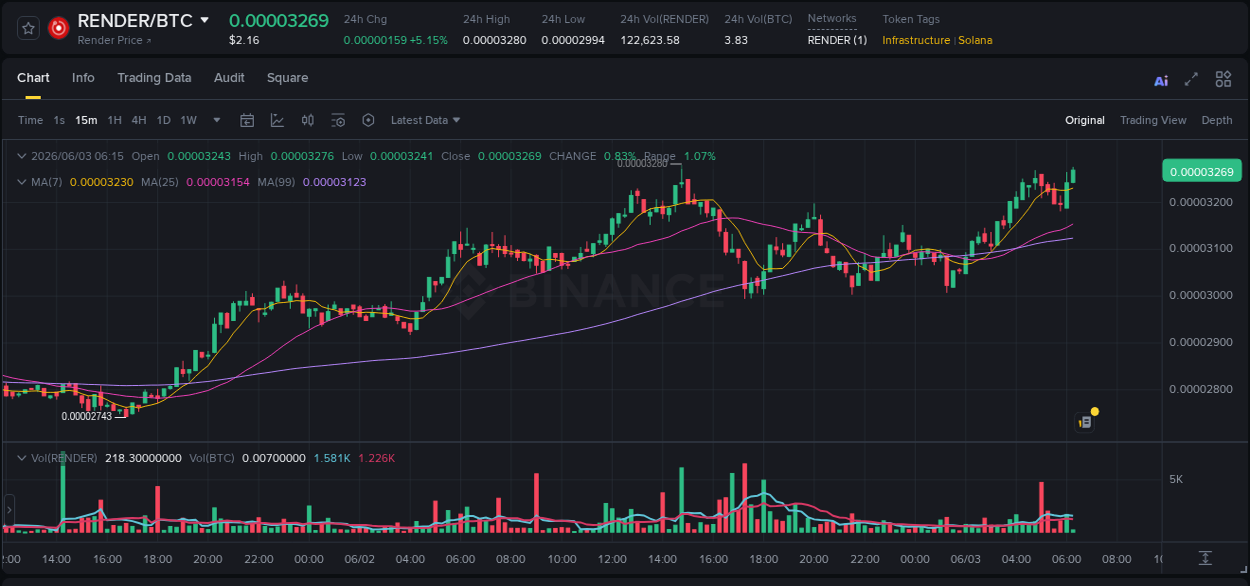Click the volume MA value 1.581K
The height and width of the screenshot is (586, 1250).
(x=332, y=458)
